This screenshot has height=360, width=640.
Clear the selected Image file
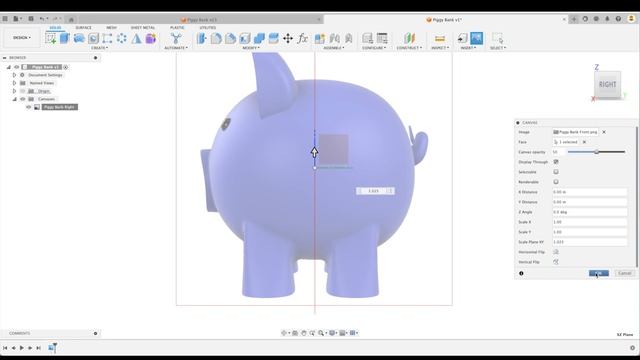pos(604,132)
